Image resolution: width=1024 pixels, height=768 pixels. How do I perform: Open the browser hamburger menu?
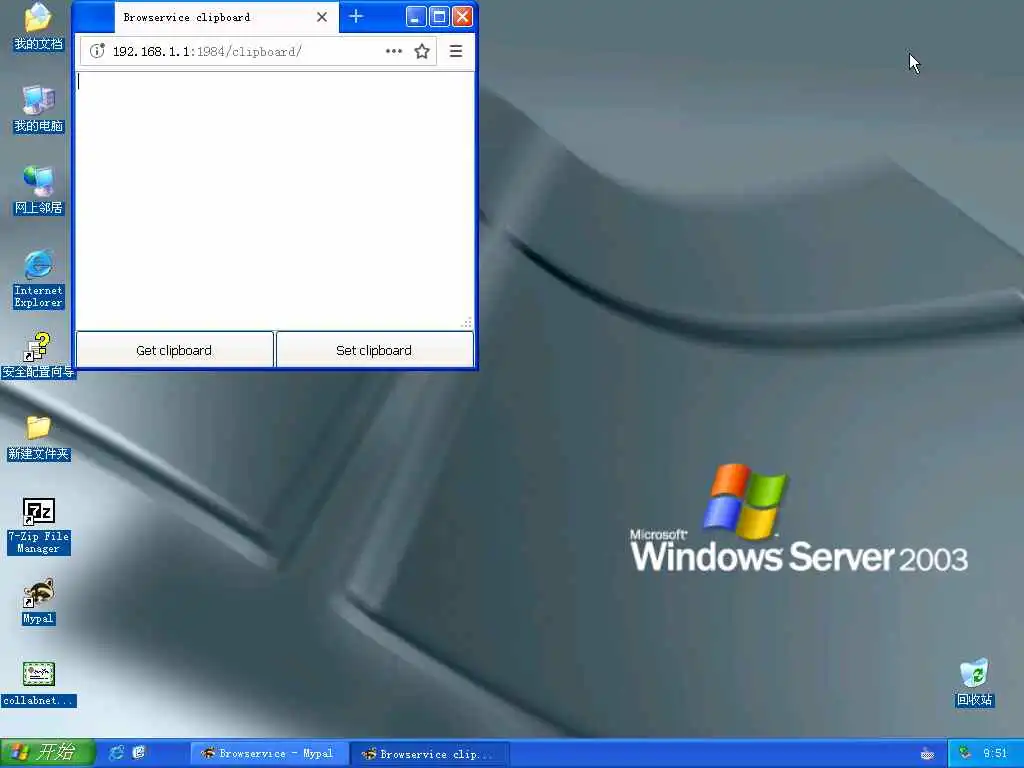point(456,51)
